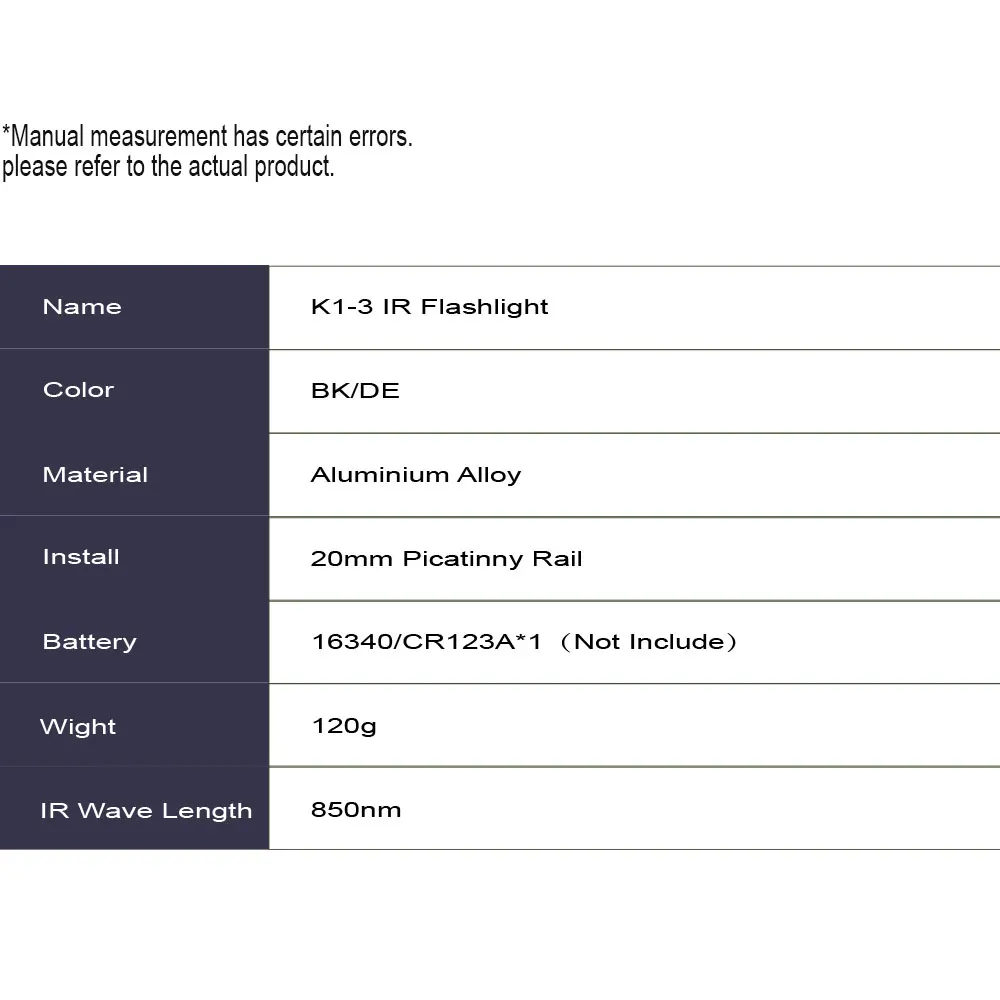Select the Install row label
This screenshot has width=1000, height=1000.
pos(81,558)
